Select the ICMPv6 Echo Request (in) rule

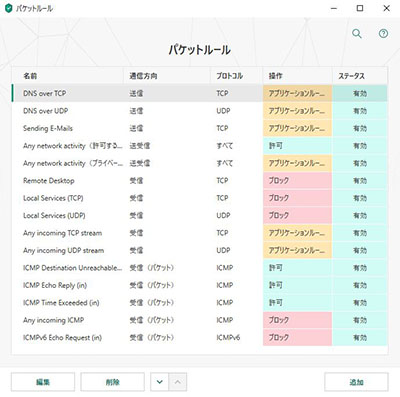coord(200,337)
